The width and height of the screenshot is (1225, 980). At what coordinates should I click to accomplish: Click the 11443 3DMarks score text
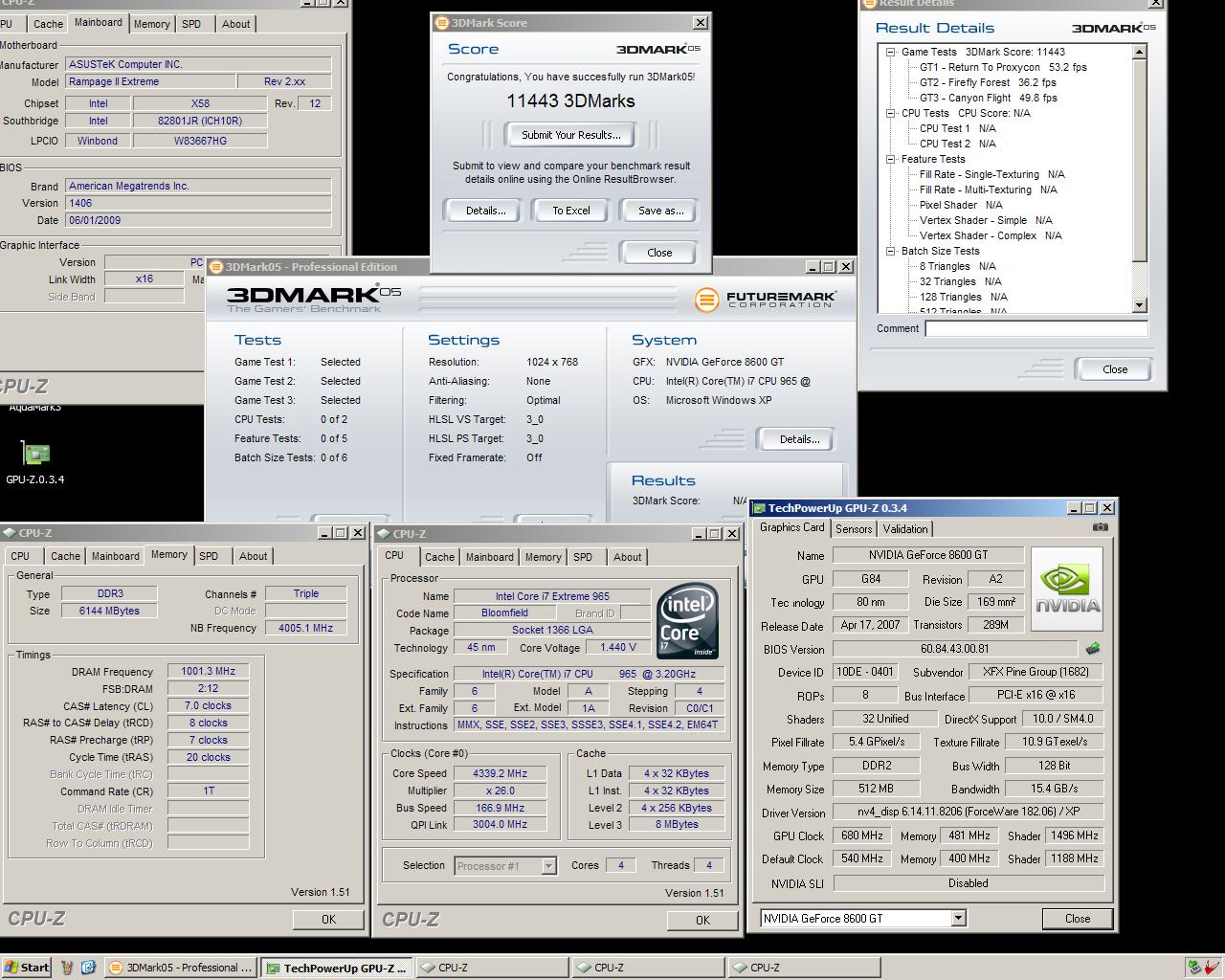tap(570, 100)
